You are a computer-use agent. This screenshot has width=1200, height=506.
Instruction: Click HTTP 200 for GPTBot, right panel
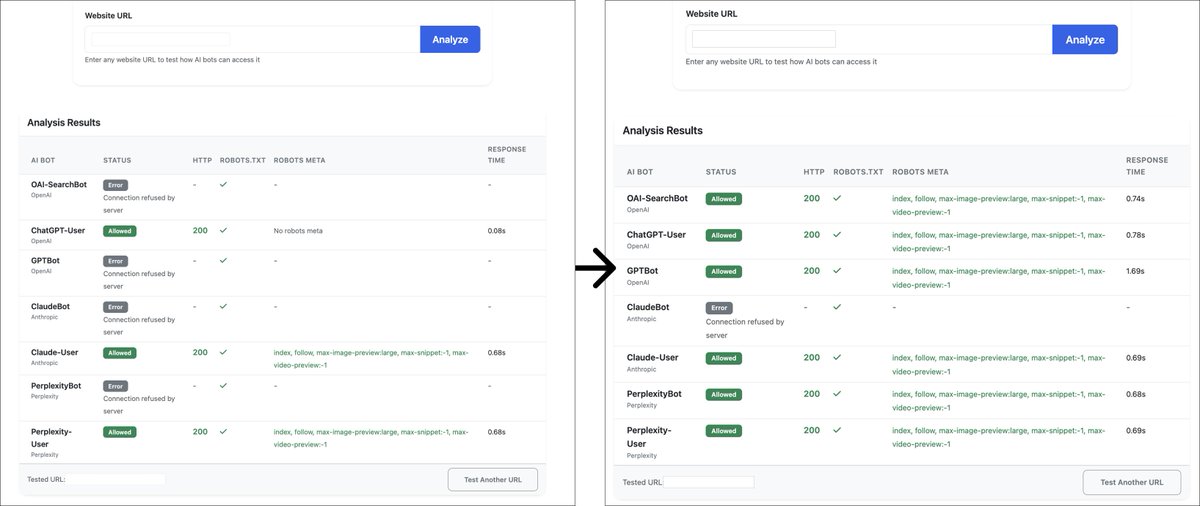pyautogui.click(x=812, y=270)
